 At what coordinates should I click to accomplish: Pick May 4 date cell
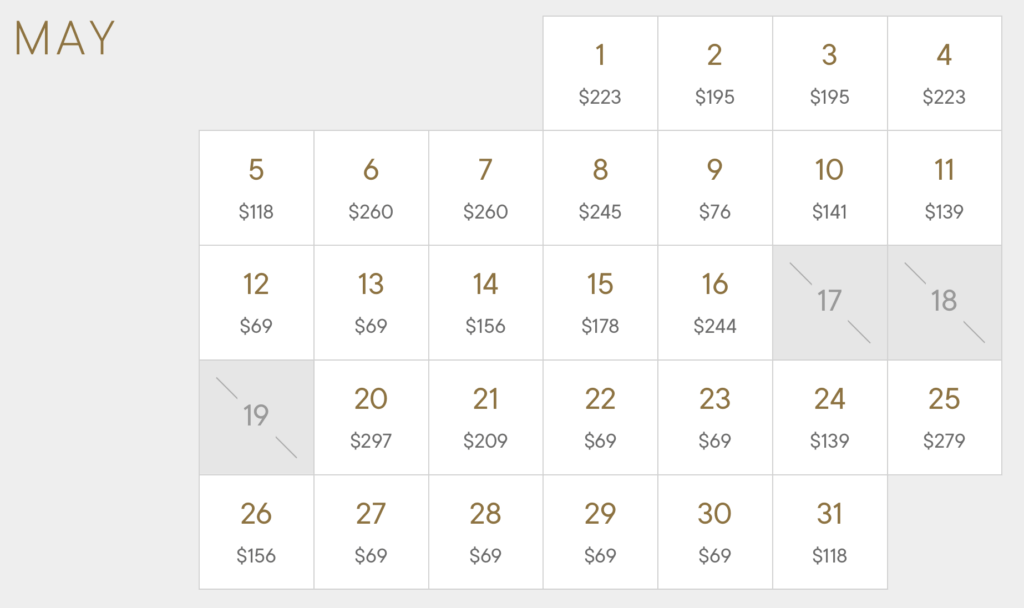[944, 73]
